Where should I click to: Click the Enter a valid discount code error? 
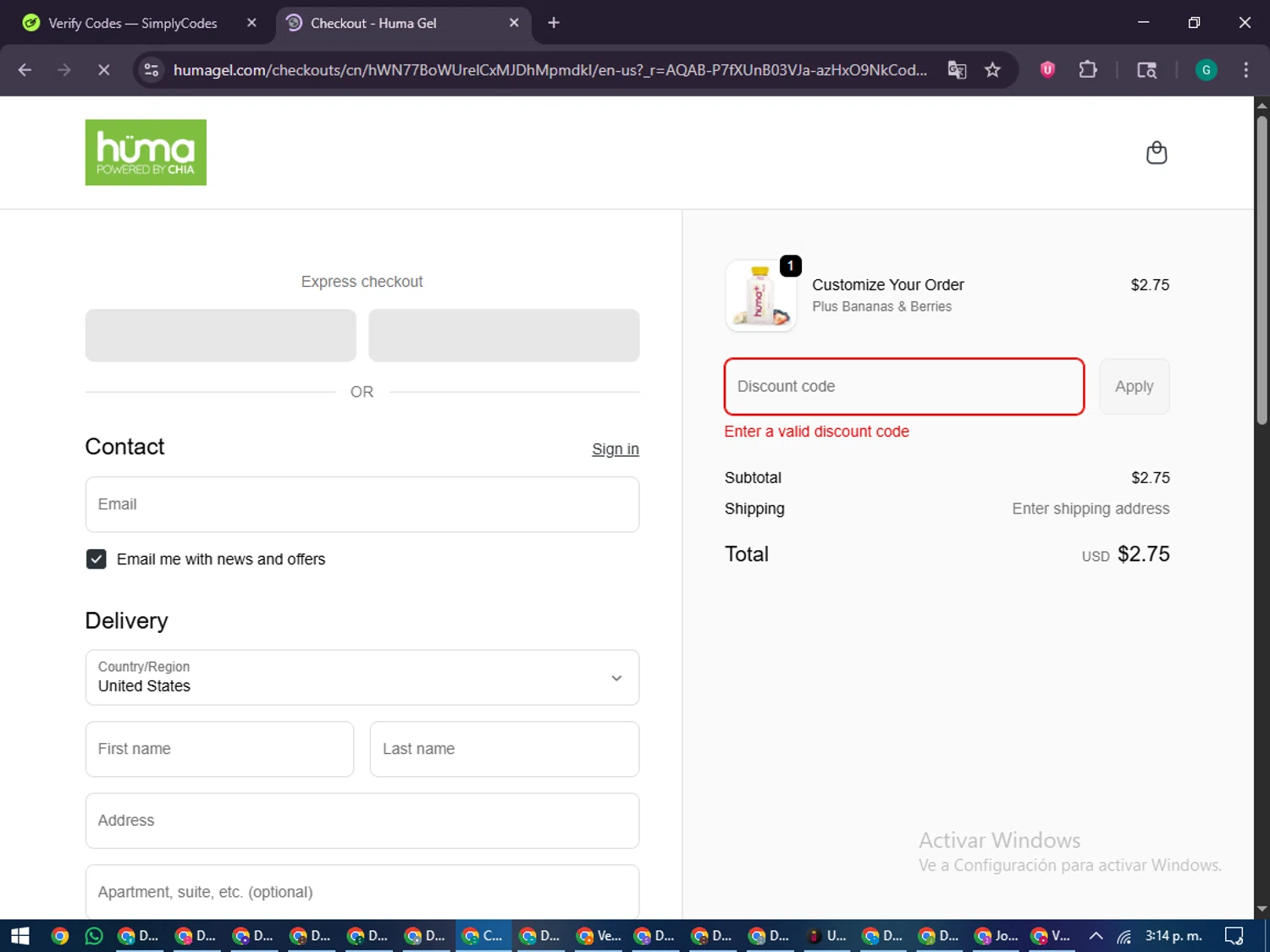tap(817, 432)
